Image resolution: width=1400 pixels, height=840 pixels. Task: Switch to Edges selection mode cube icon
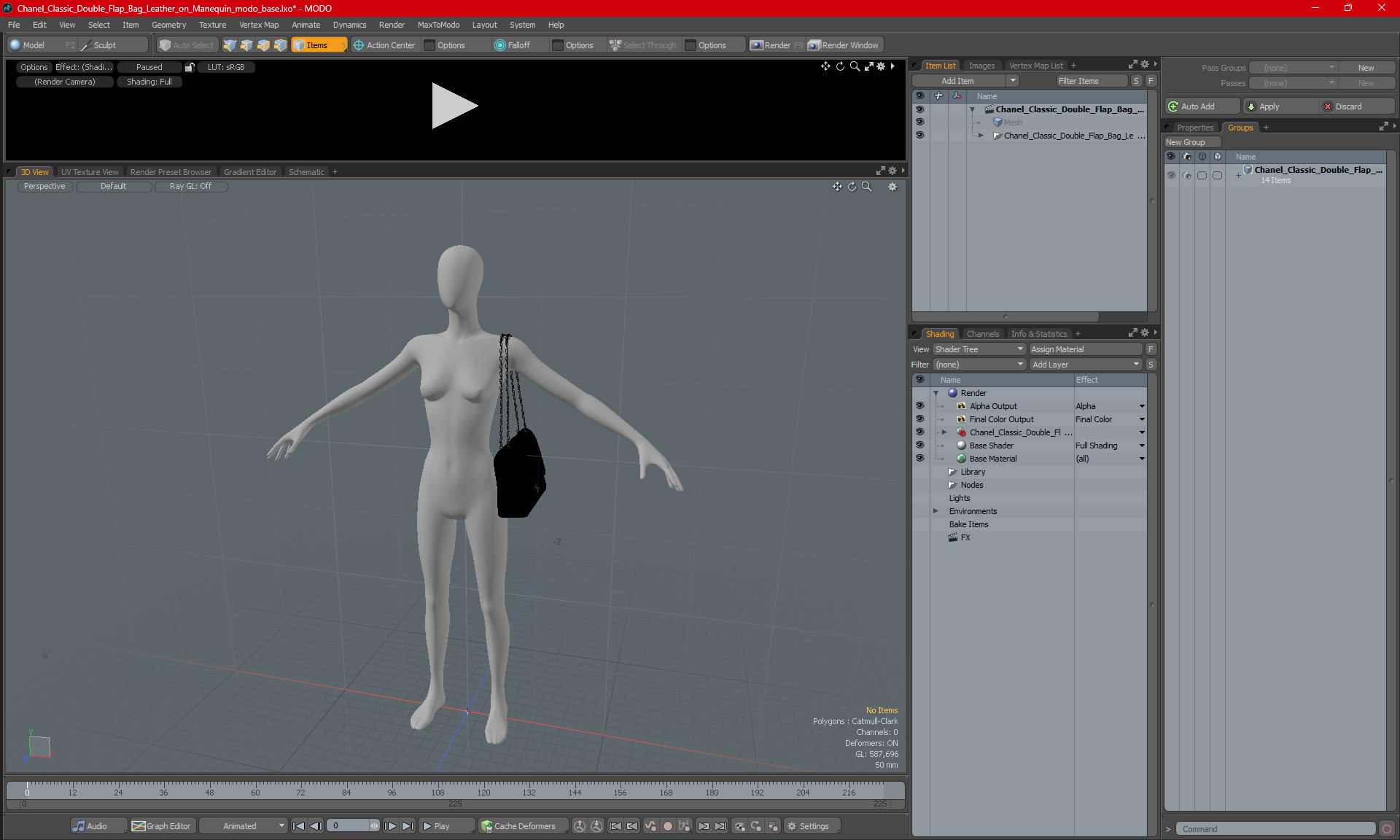click(x=246, y=45)
